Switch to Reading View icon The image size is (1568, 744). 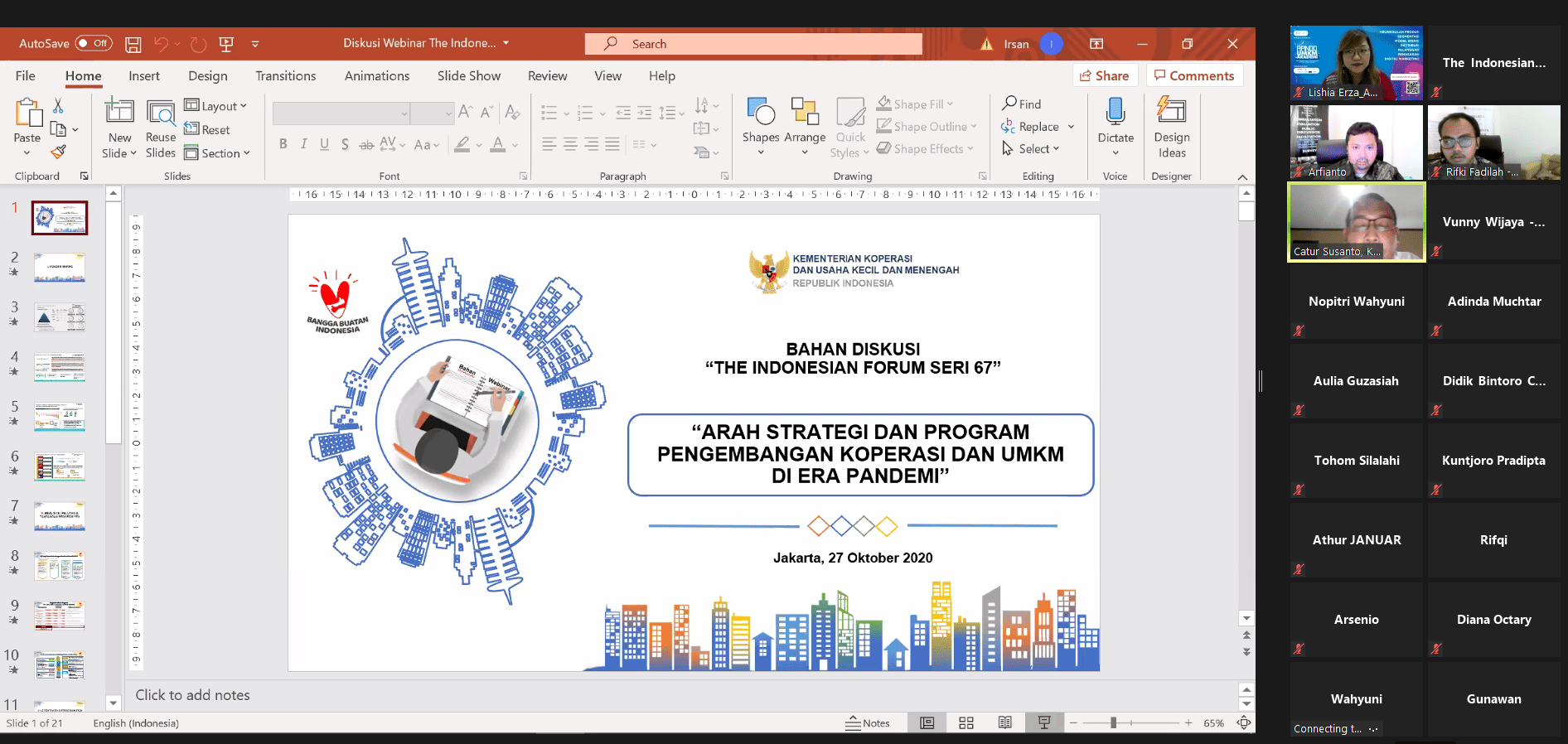pos(1005,723)
